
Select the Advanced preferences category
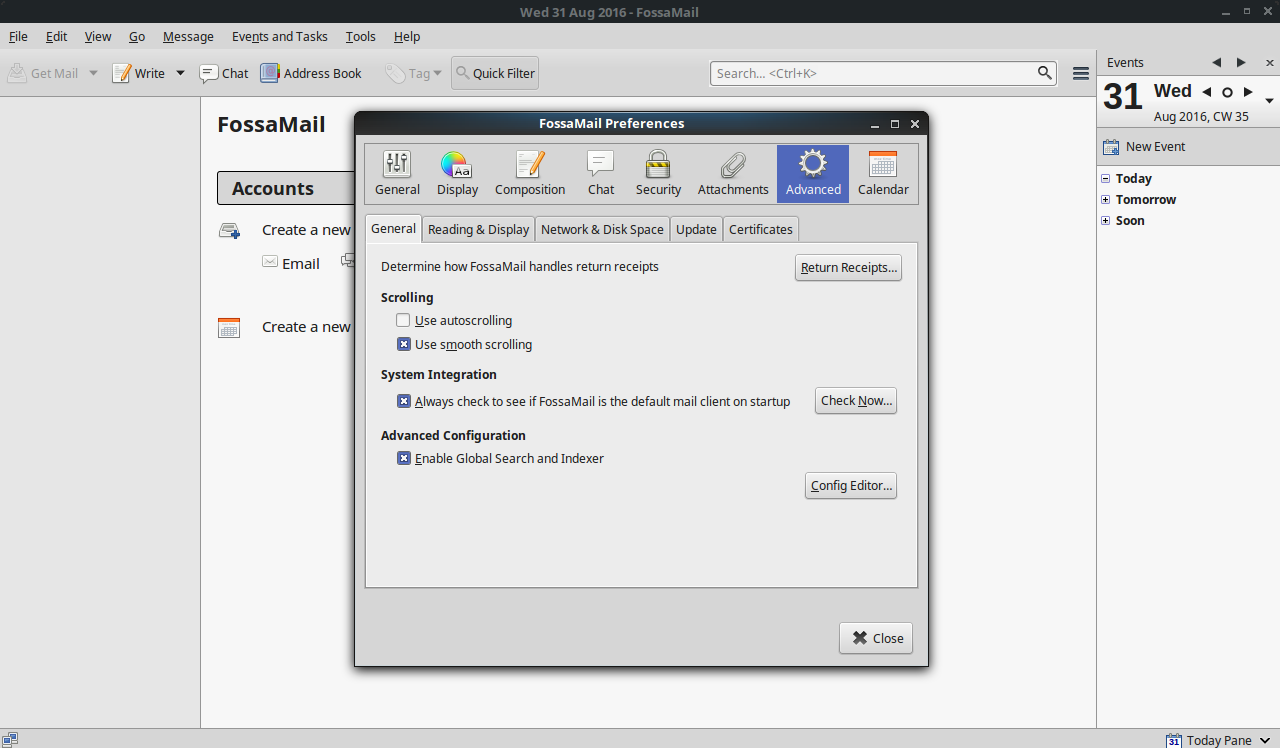(x=813, y=174)
